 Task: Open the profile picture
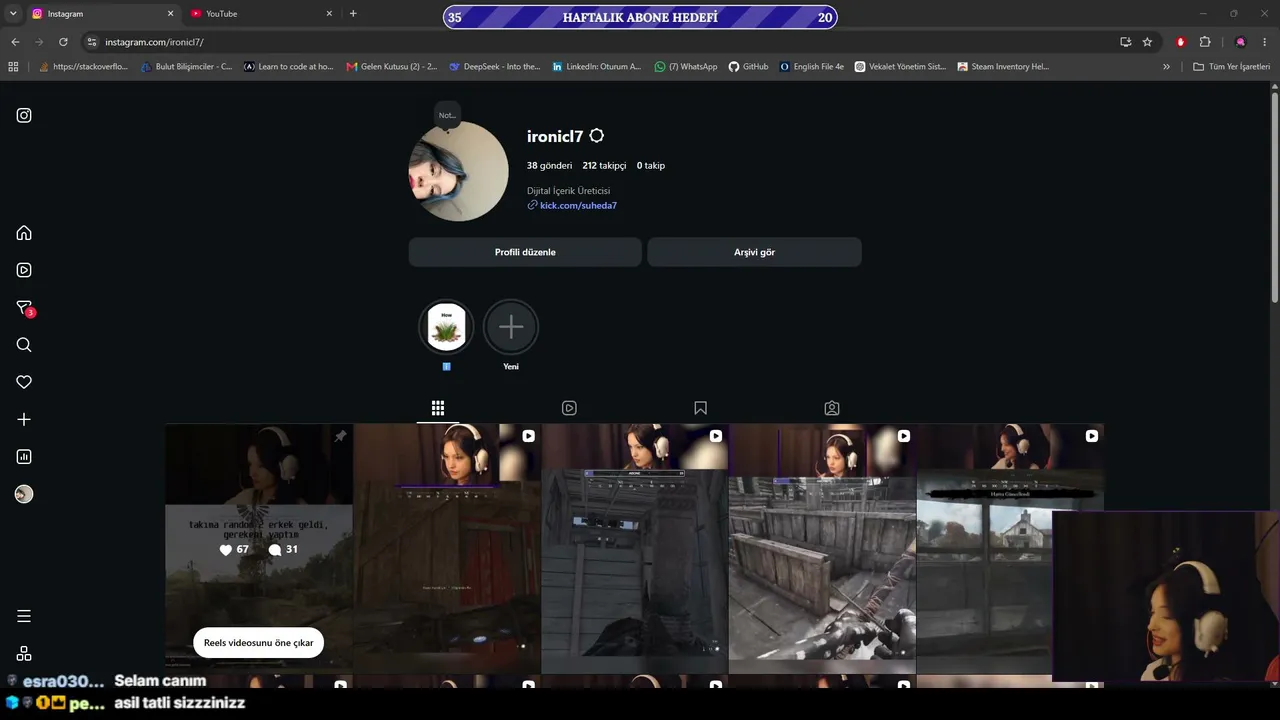[x=459, y=172]
